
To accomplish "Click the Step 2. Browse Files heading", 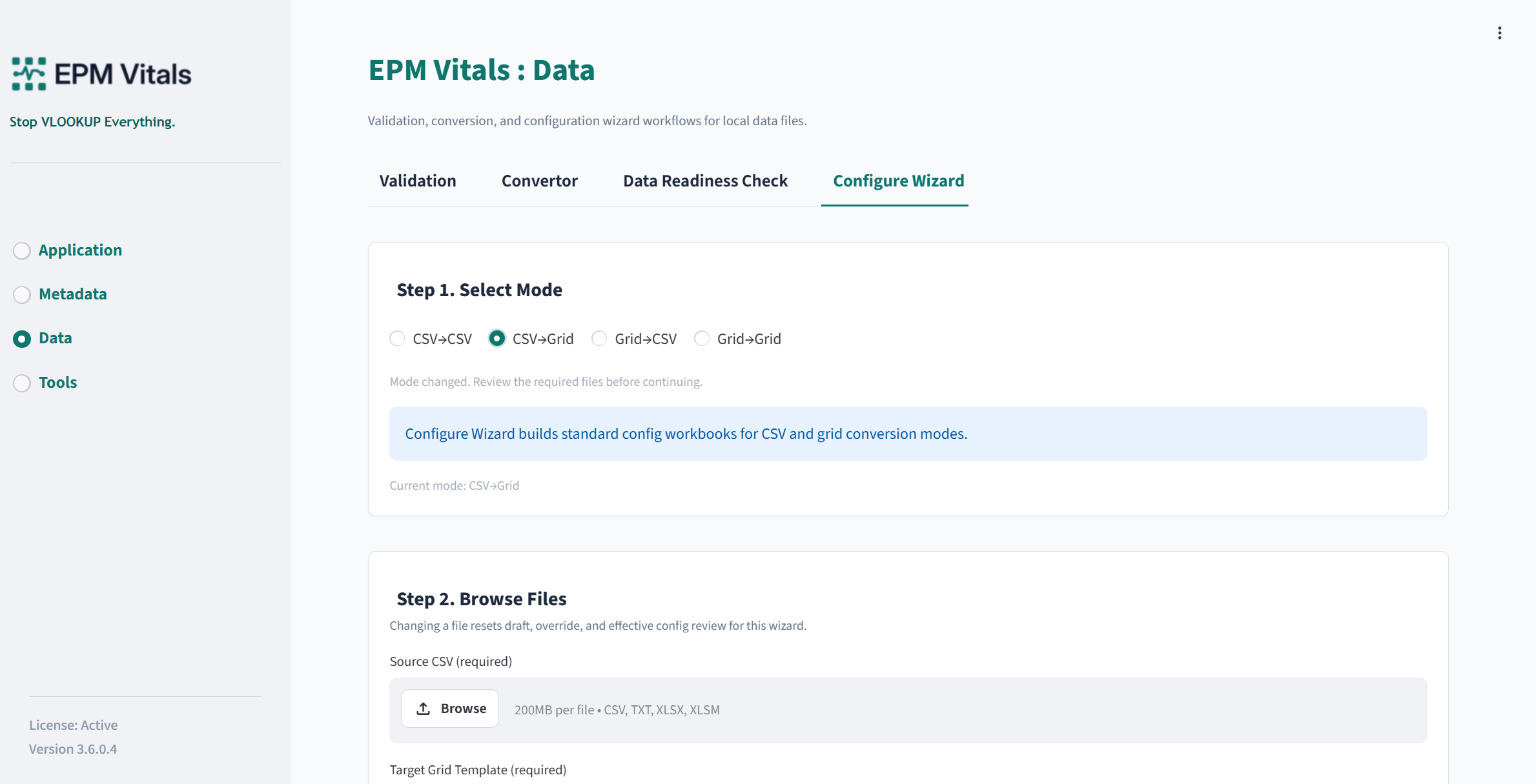I will click(481, 599).
